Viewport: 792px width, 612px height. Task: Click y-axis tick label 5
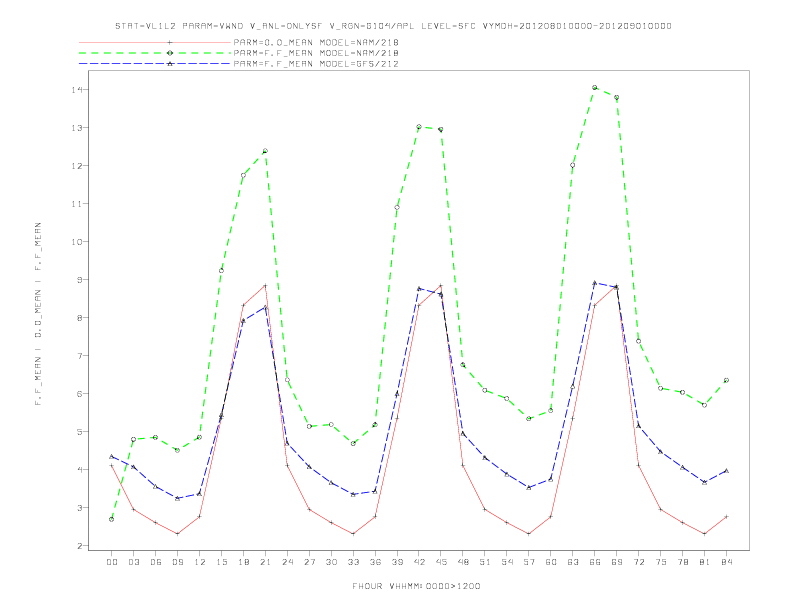tap(80, 432)
